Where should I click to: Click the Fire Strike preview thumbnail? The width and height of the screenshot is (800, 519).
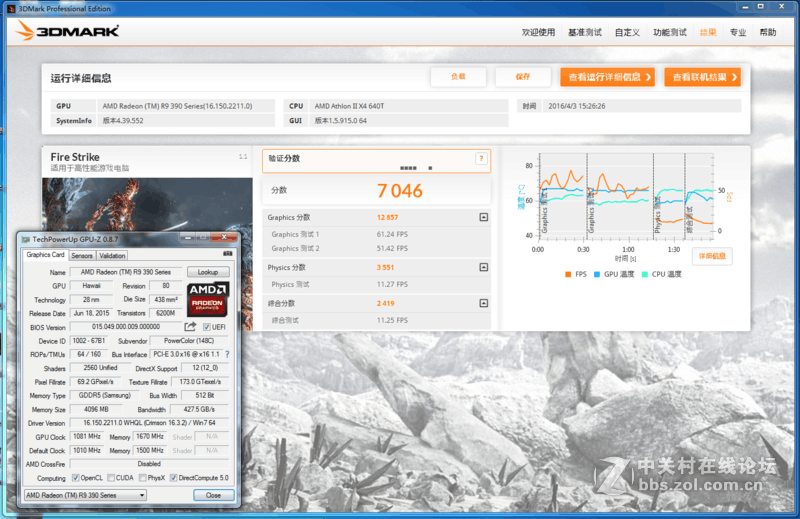(x=147, y=254)
